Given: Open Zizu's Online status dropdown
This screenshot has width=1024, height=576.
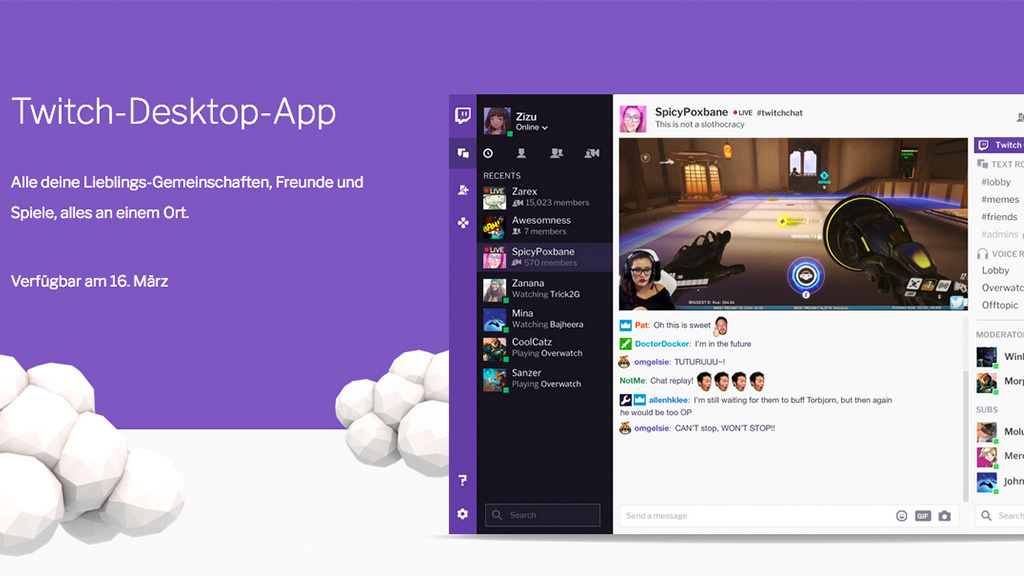Looking at the screenshot, I should coord(531,127).
